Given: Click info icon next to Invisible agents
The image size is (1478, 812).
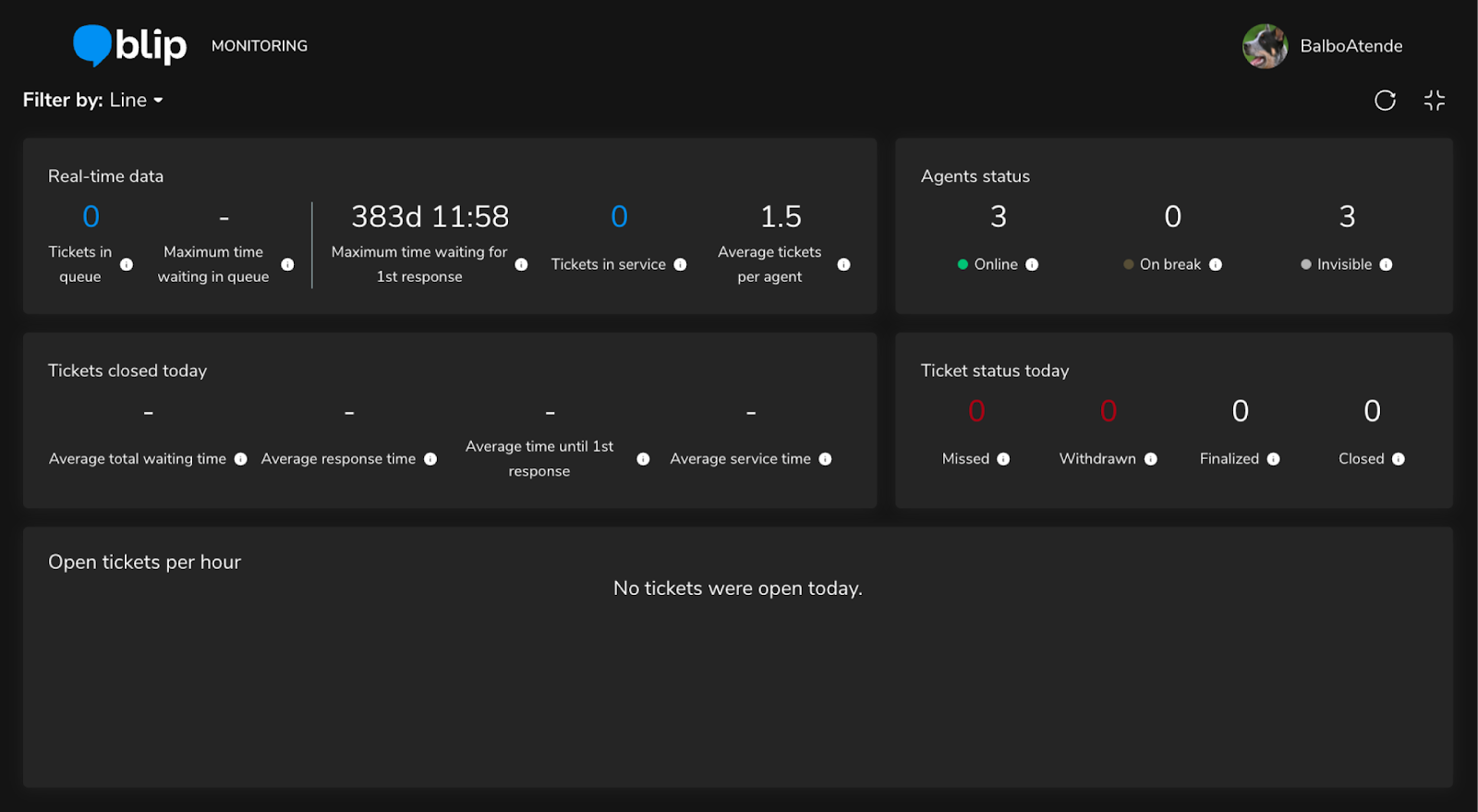Looking at the screenshot, I should click(x=1386, y=264).
